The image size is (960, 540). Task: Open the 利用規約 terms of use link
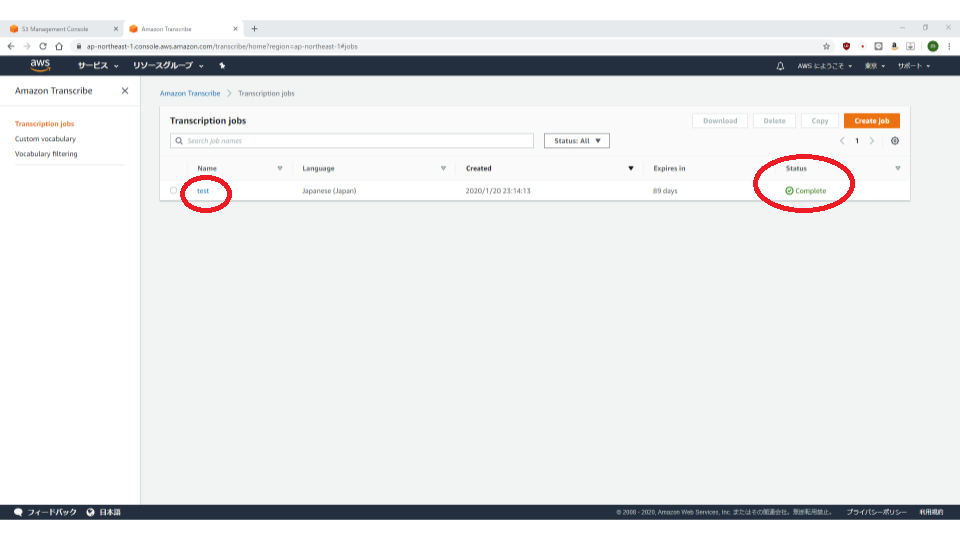tap(931, 512)
